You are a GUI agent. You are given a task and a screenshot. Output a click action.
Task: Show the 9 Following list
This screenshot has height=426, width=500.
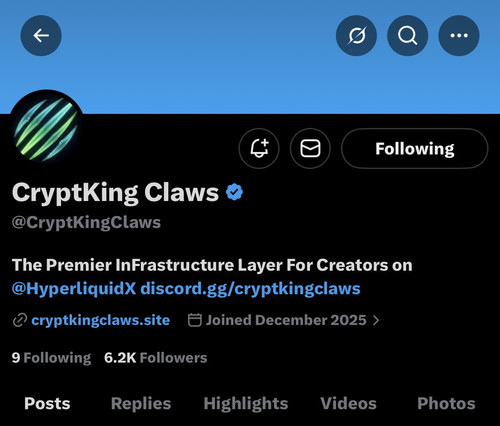point(51,358)
